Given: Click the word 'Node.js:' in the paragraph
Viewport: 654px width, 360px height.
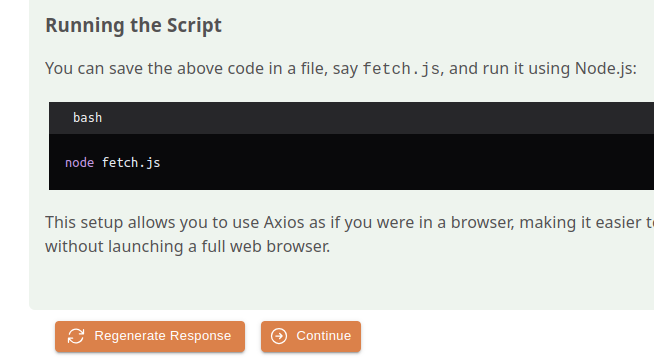Looking at the screenshot, I should pyautogui.click(x=606, y=68).
